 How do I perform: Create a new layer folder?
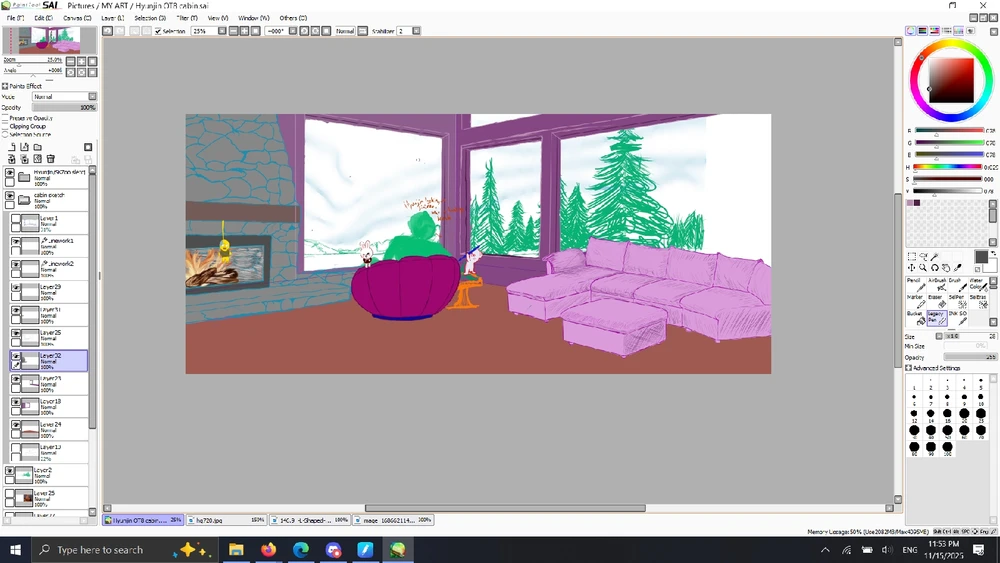coord(38,147)
